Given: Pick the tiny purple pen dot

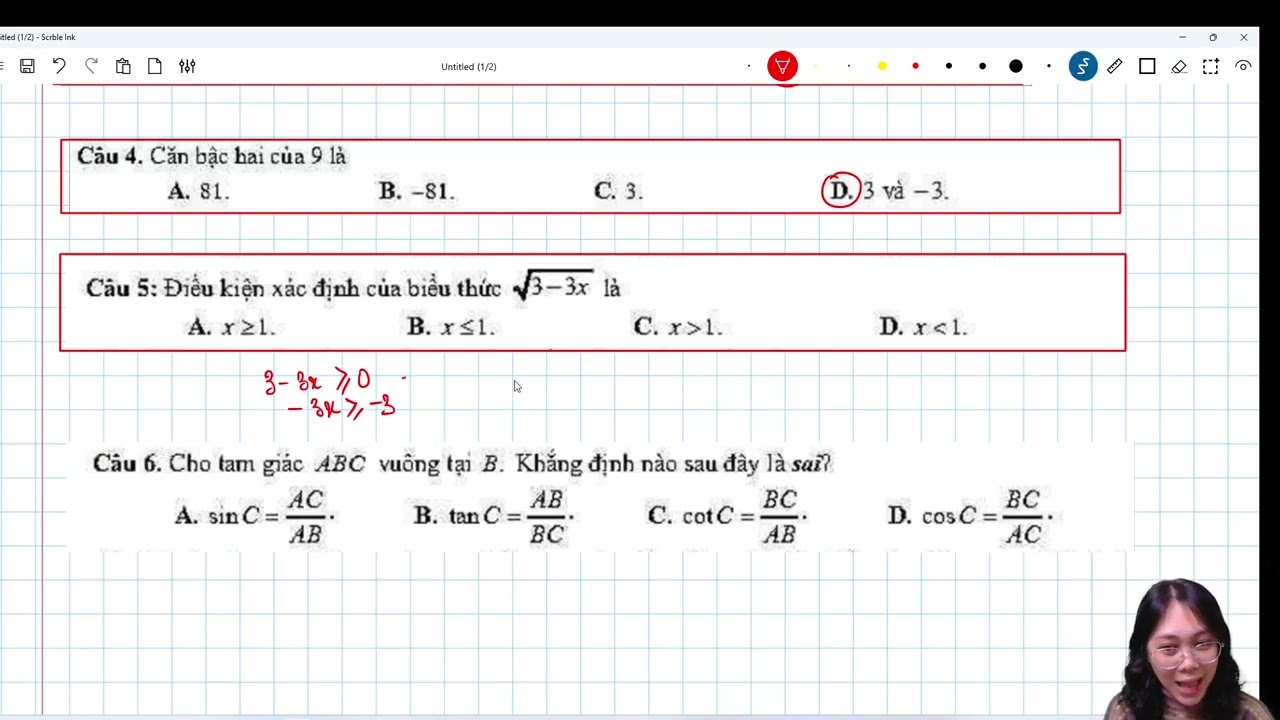Looking at the screenshot, I should tap(1049, 66).
